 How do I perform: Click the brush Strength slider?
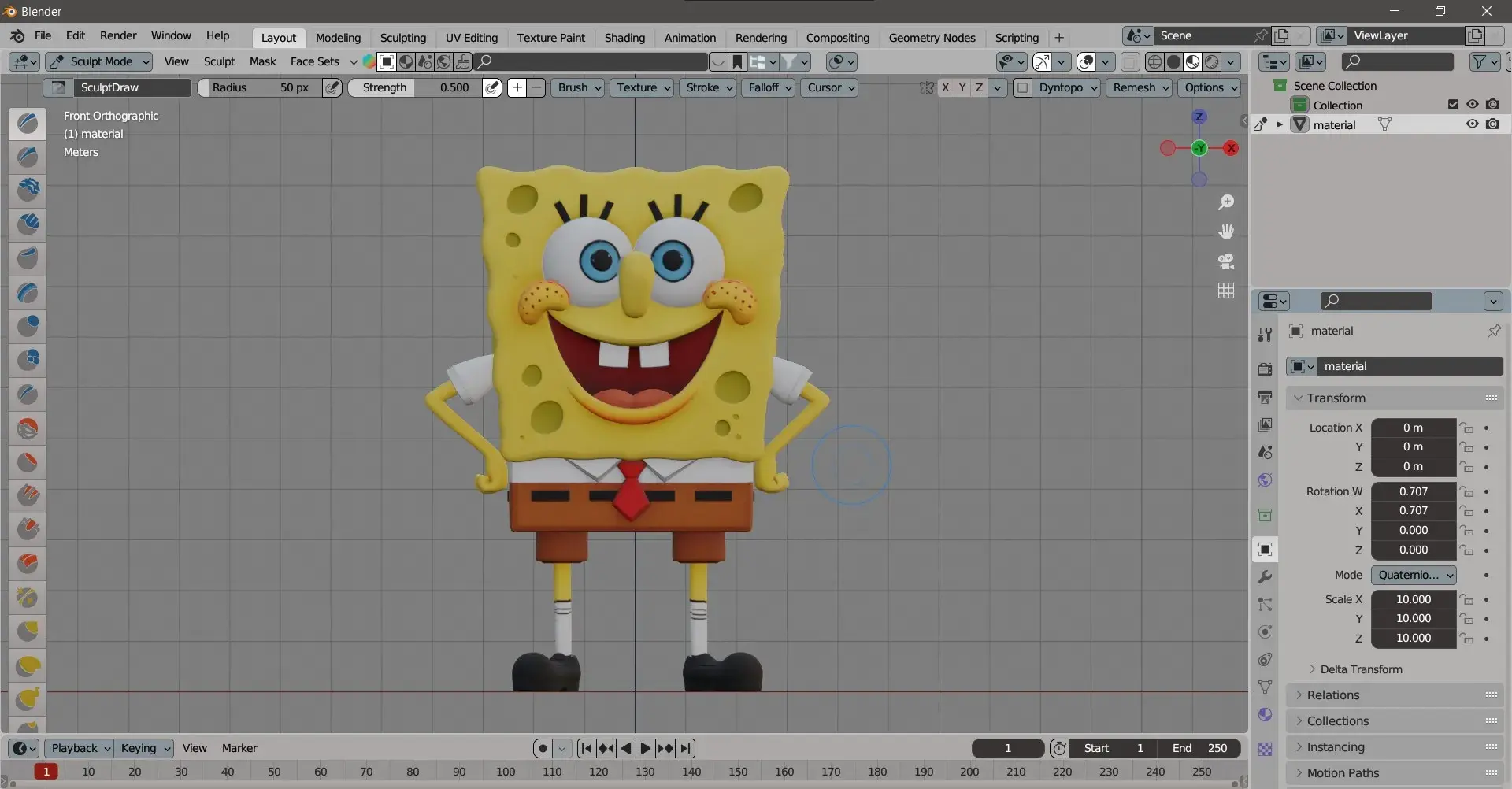pyautogui.click(x=415, y=87)
